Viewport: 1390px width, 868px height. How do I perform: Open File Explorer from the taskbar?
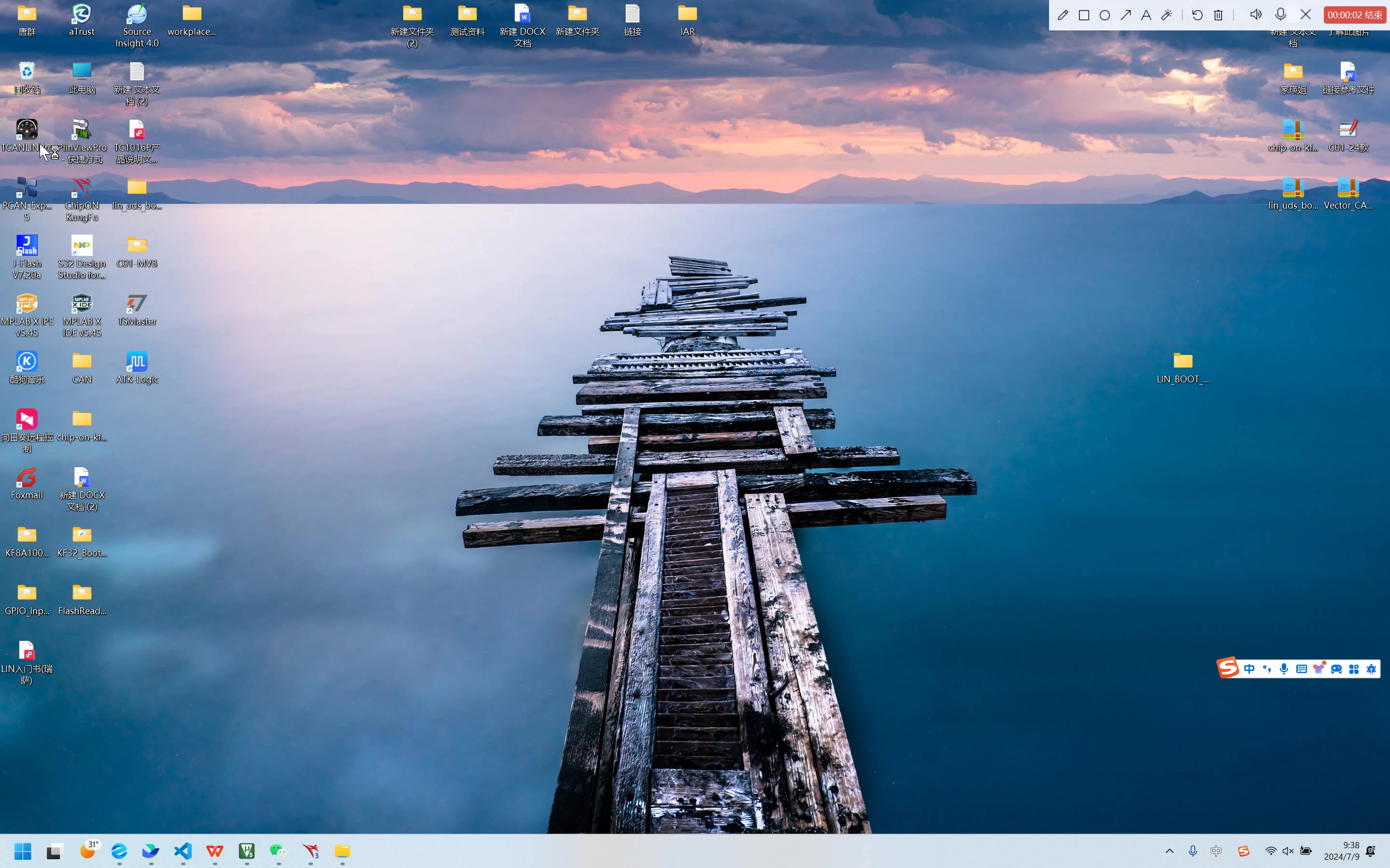coord(342,852)
